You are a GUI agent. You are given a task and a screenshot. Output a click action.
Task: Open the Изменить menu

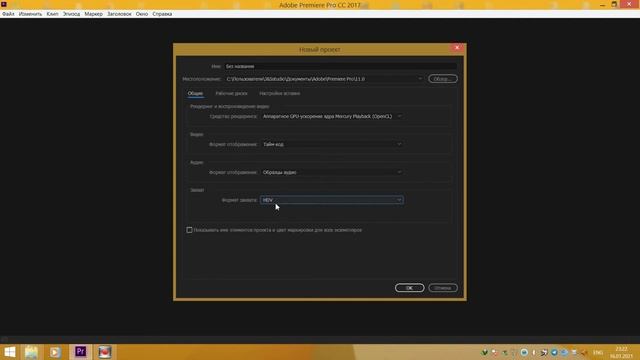30,14
